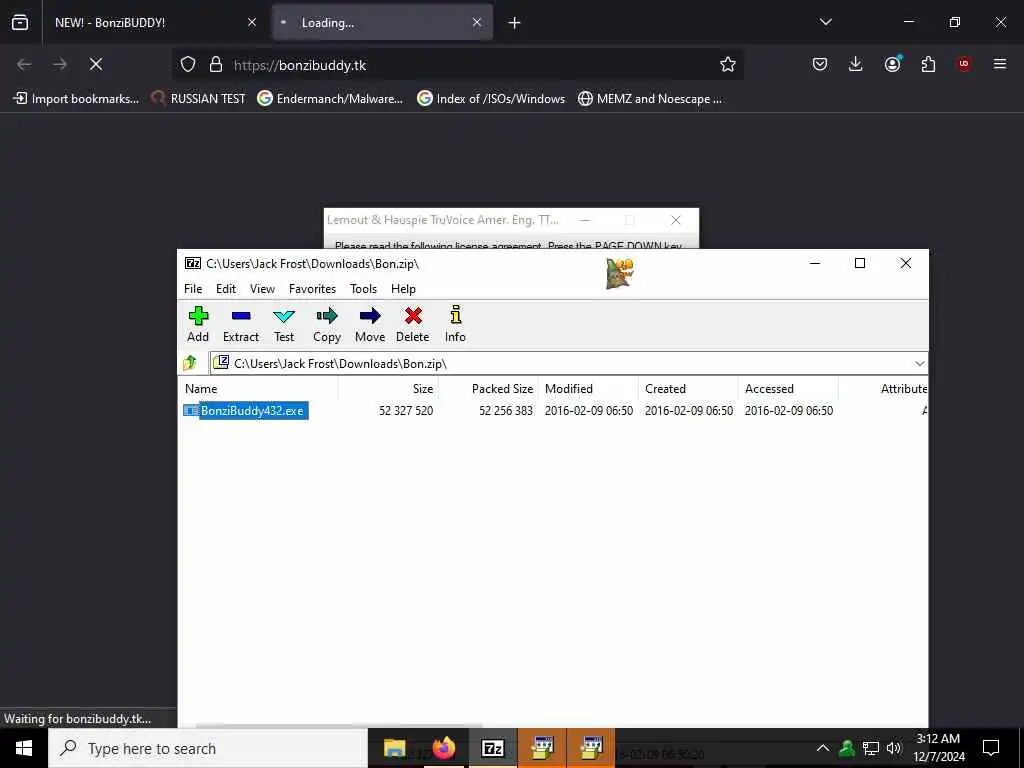This screenshot has height=768, width=1024.
Task: Open the list all tabs chevron
Action: [x=825, y=22]
